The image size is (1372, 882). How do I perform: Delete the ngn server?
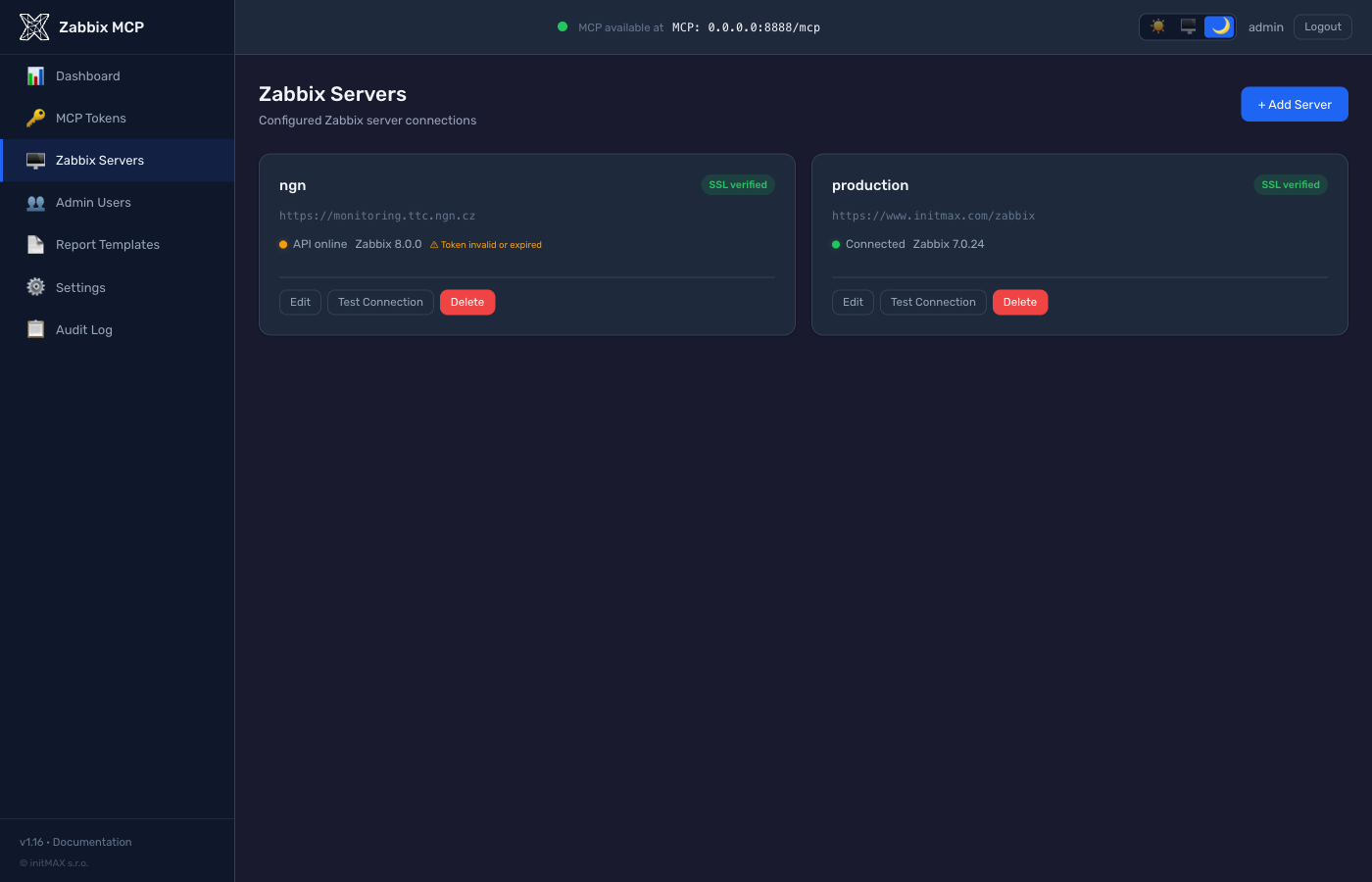point(467,302)
